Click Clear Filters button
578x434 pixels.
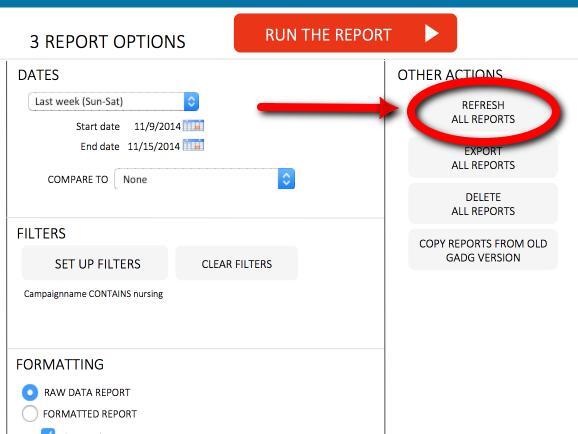click(x=237, y=263)
